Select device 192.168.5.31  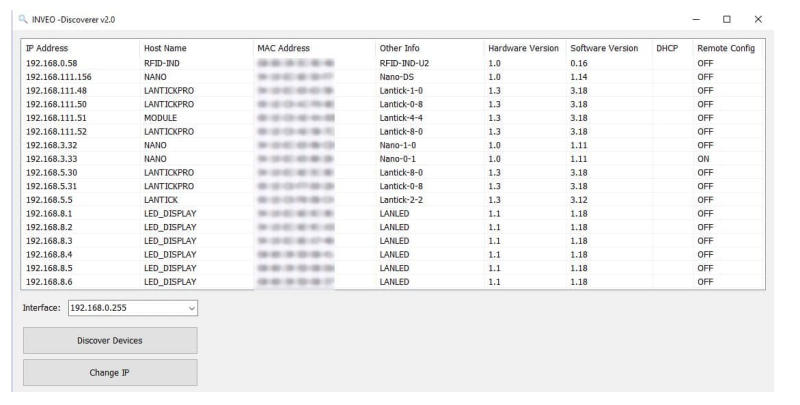point(393,186)
